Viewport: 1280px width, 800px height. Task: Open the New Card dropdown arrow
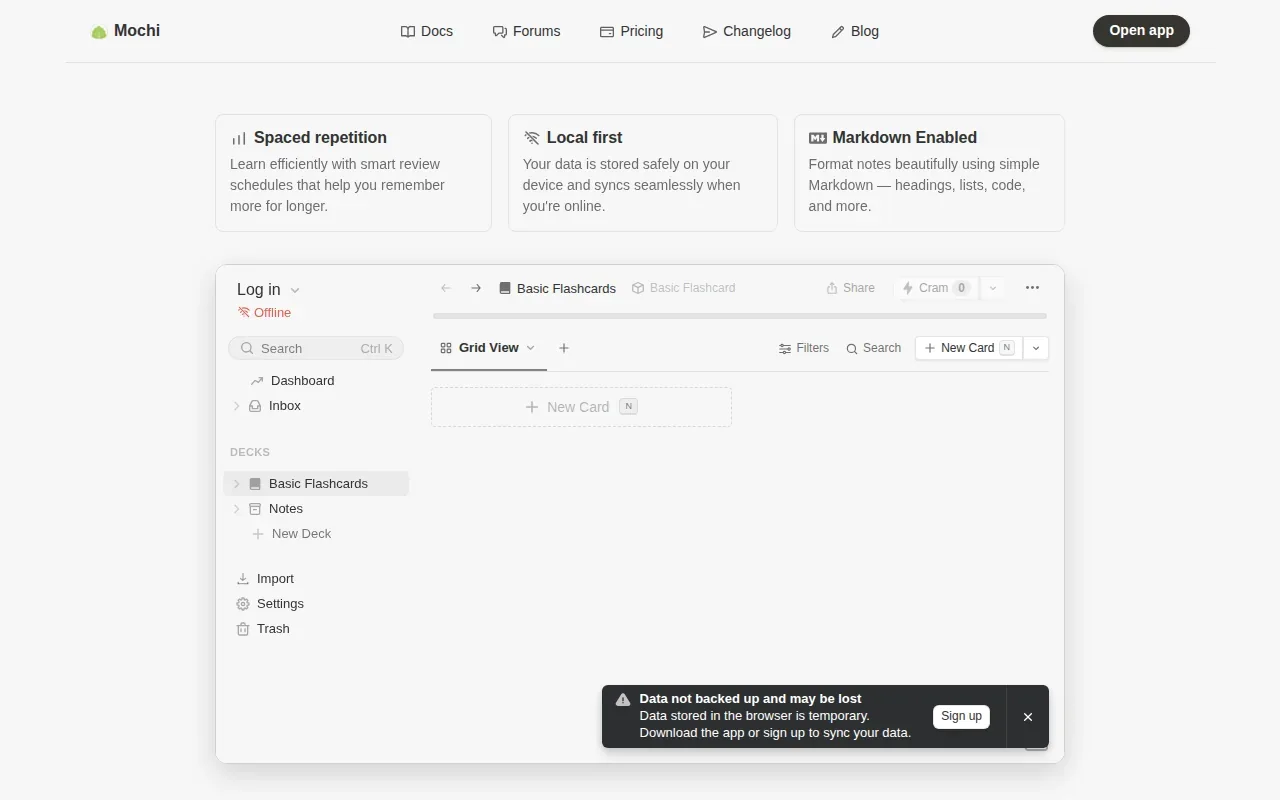1036,348
